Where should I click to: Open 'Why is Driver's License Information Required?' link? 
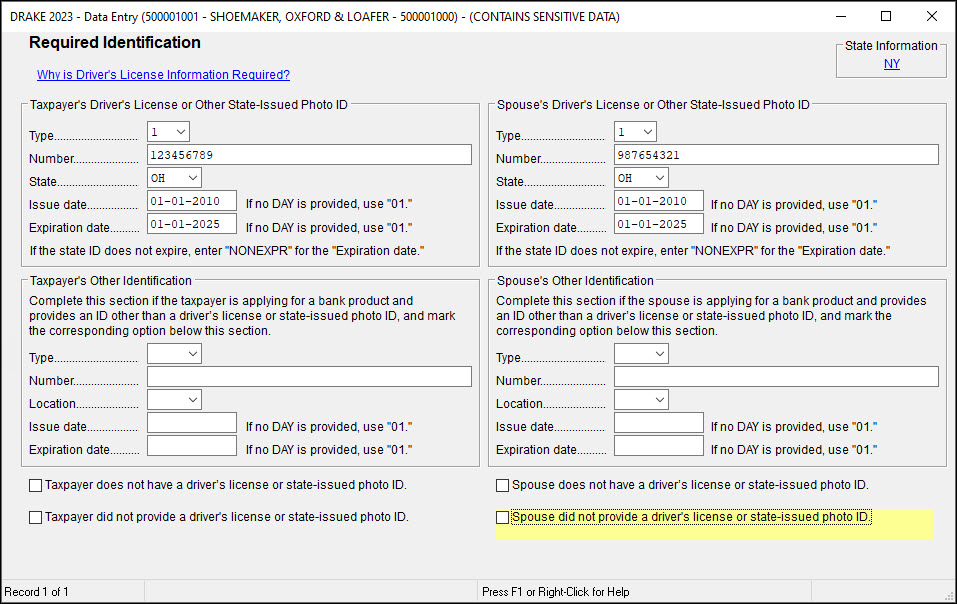point(163,74)
